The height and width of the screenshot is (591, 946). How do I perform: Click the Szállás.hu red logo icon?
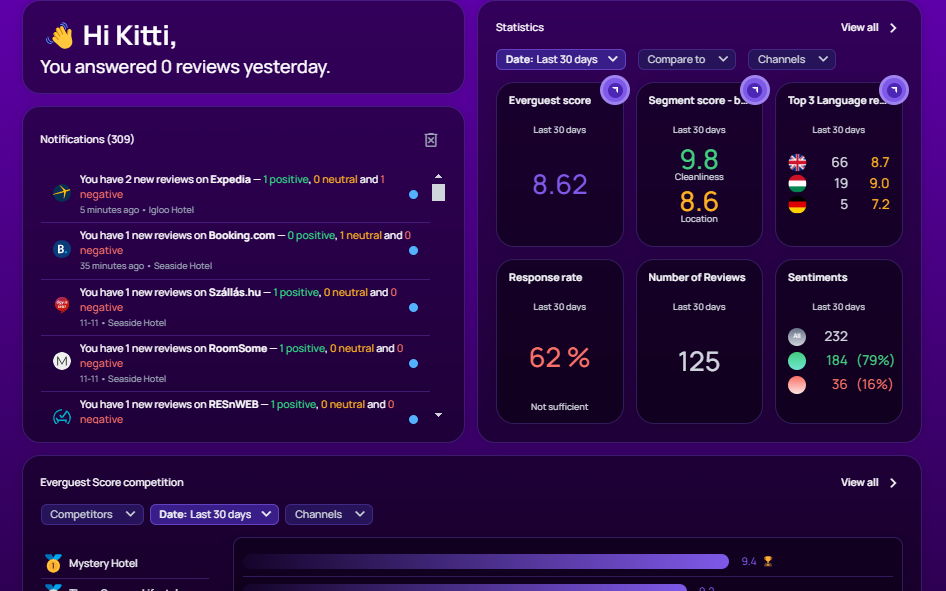pos(62,305)
